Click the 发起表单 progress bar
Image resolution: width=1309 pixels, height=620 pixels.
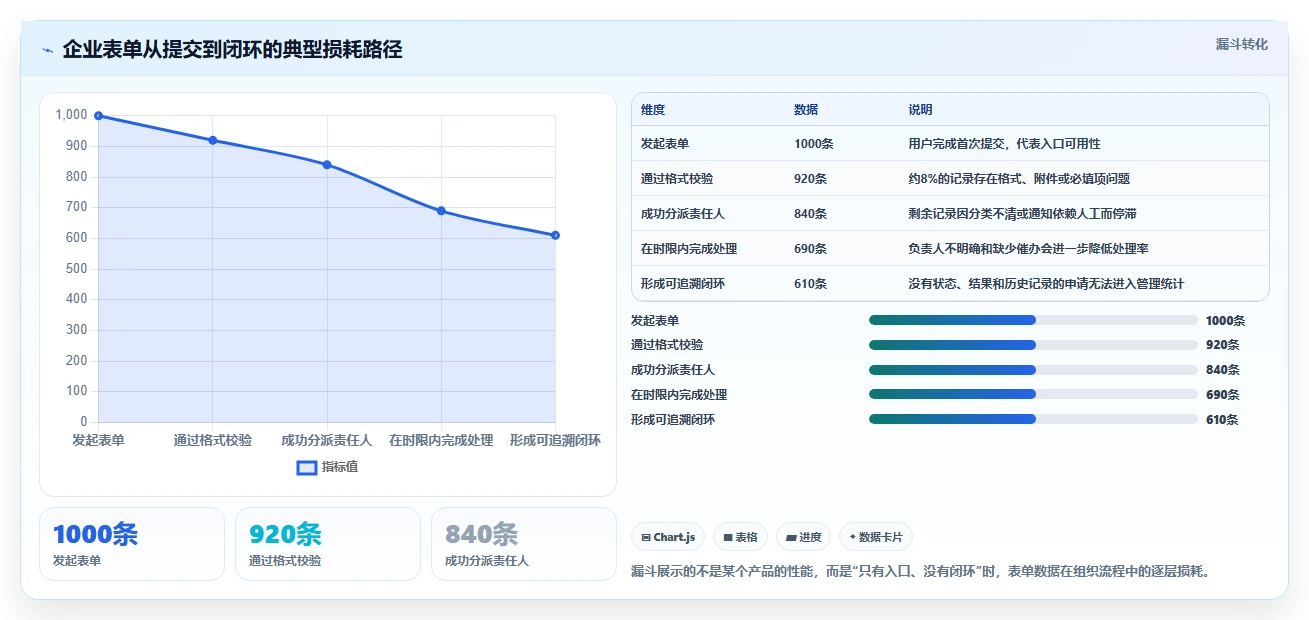pos(1033,320)
